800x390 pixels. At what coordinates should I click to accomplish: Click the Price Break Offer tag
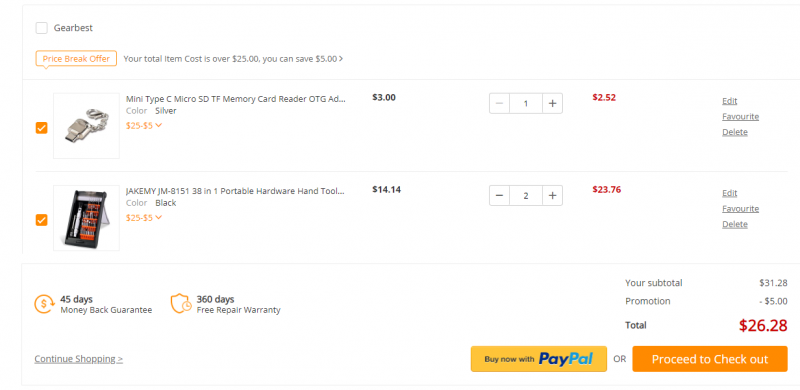(x=76, y=59)
